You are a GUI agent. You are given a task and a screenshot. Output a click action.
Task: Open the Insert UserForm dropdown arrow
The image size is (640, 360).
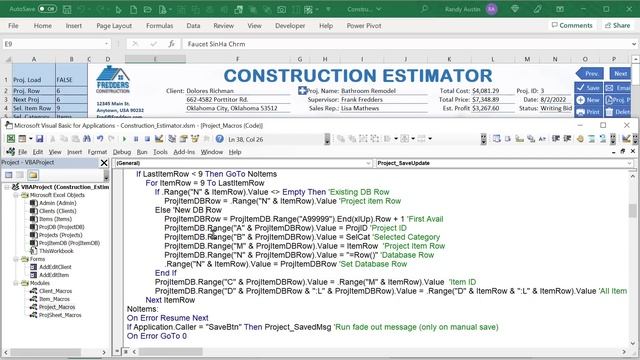(31, 139)
